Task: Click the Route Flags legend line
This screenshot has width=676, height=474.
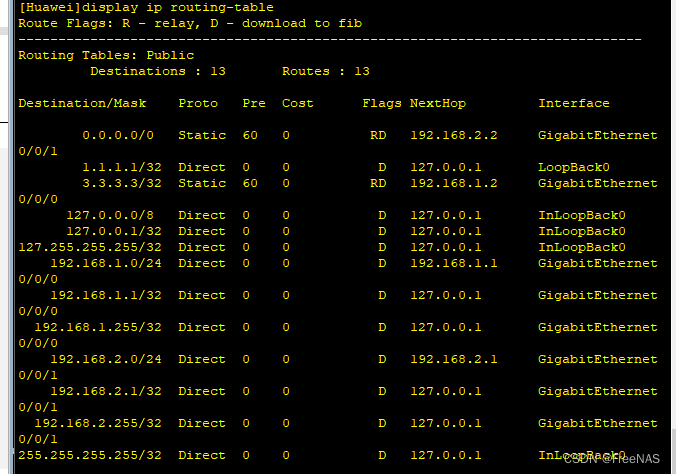Action: [x=190, y=23]
